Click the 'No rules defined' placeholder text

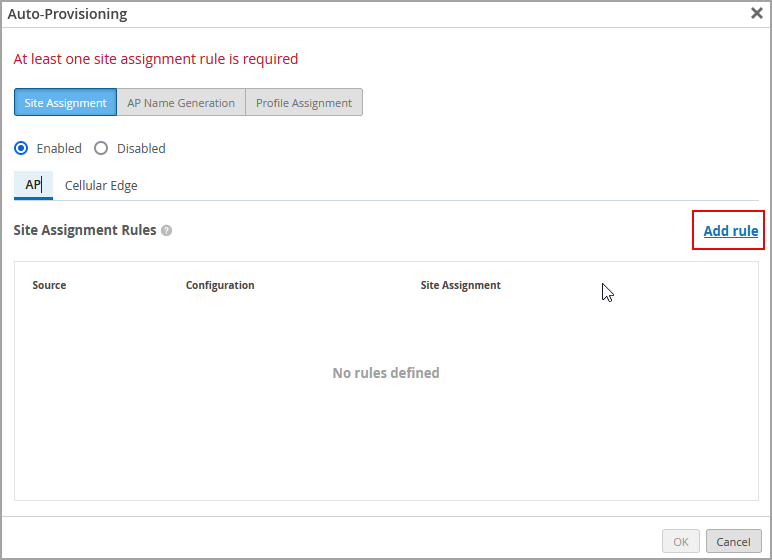click(x=386, y=373)
